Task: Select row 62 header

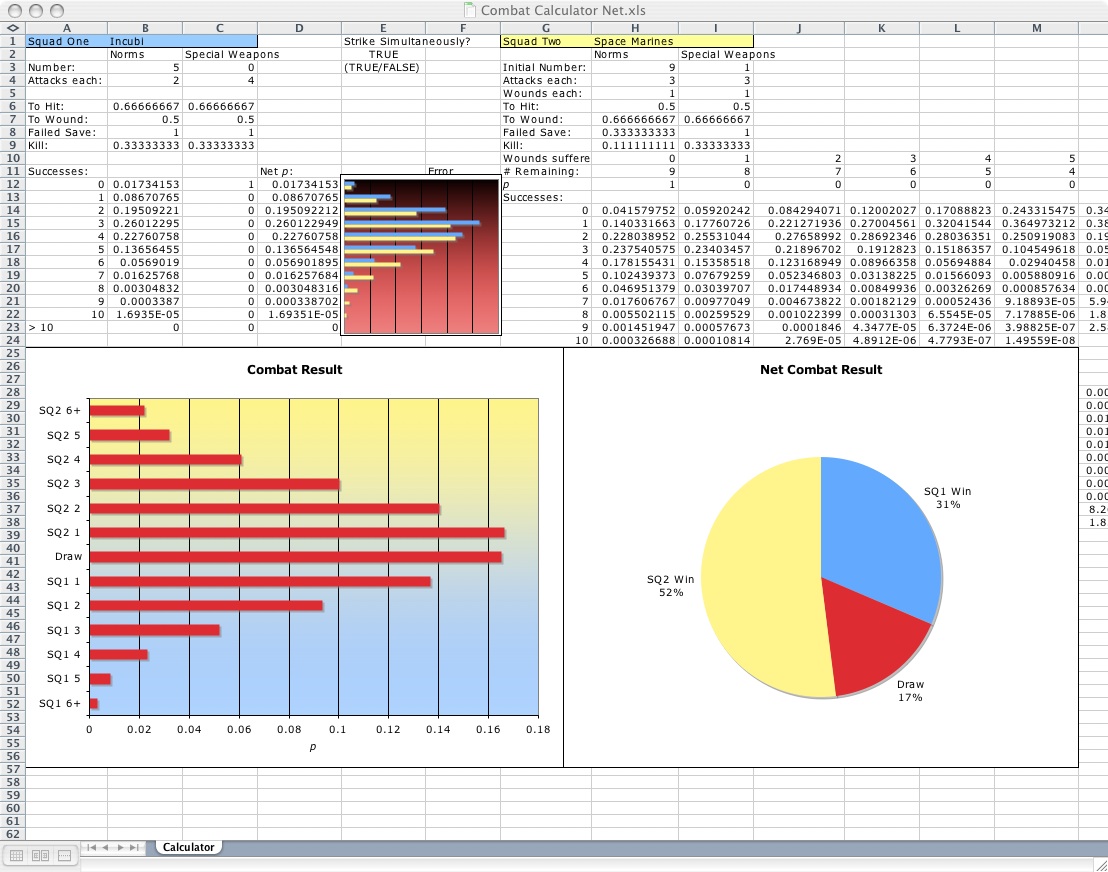Action: tap(12, 834)
